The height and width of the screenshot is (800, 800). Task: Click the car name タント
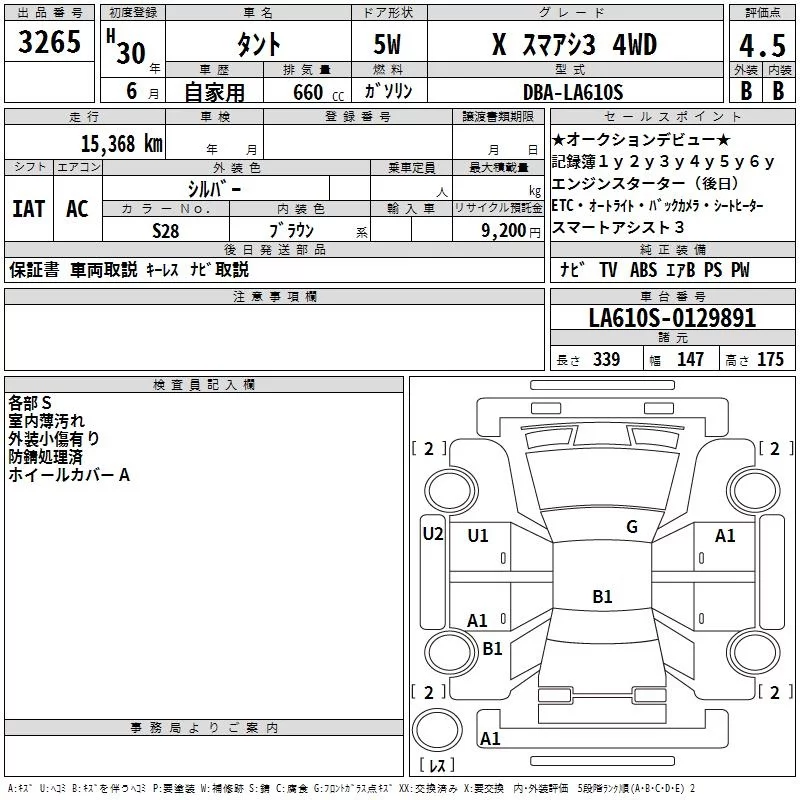click(258, 44)
